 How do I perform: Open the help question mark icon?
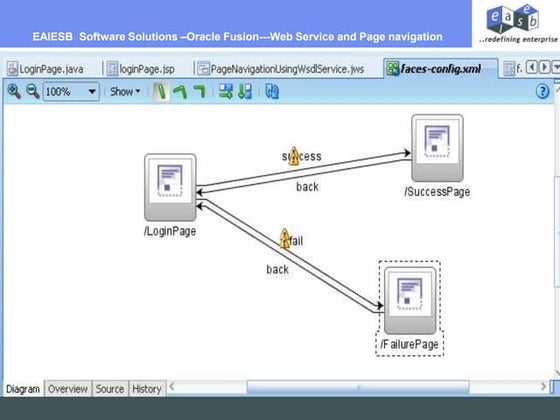pos(542,91)
